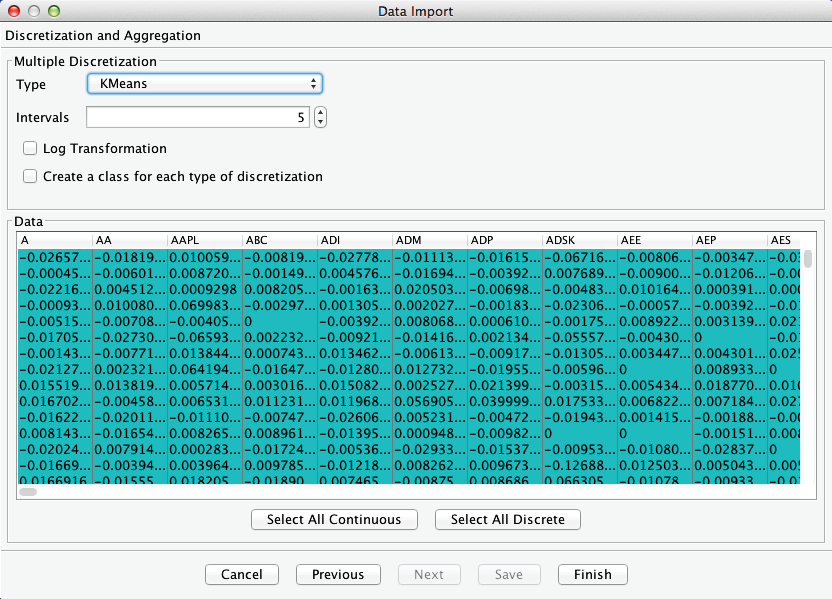Click the Finish button

pyautogui.click(x=592, y=575)
